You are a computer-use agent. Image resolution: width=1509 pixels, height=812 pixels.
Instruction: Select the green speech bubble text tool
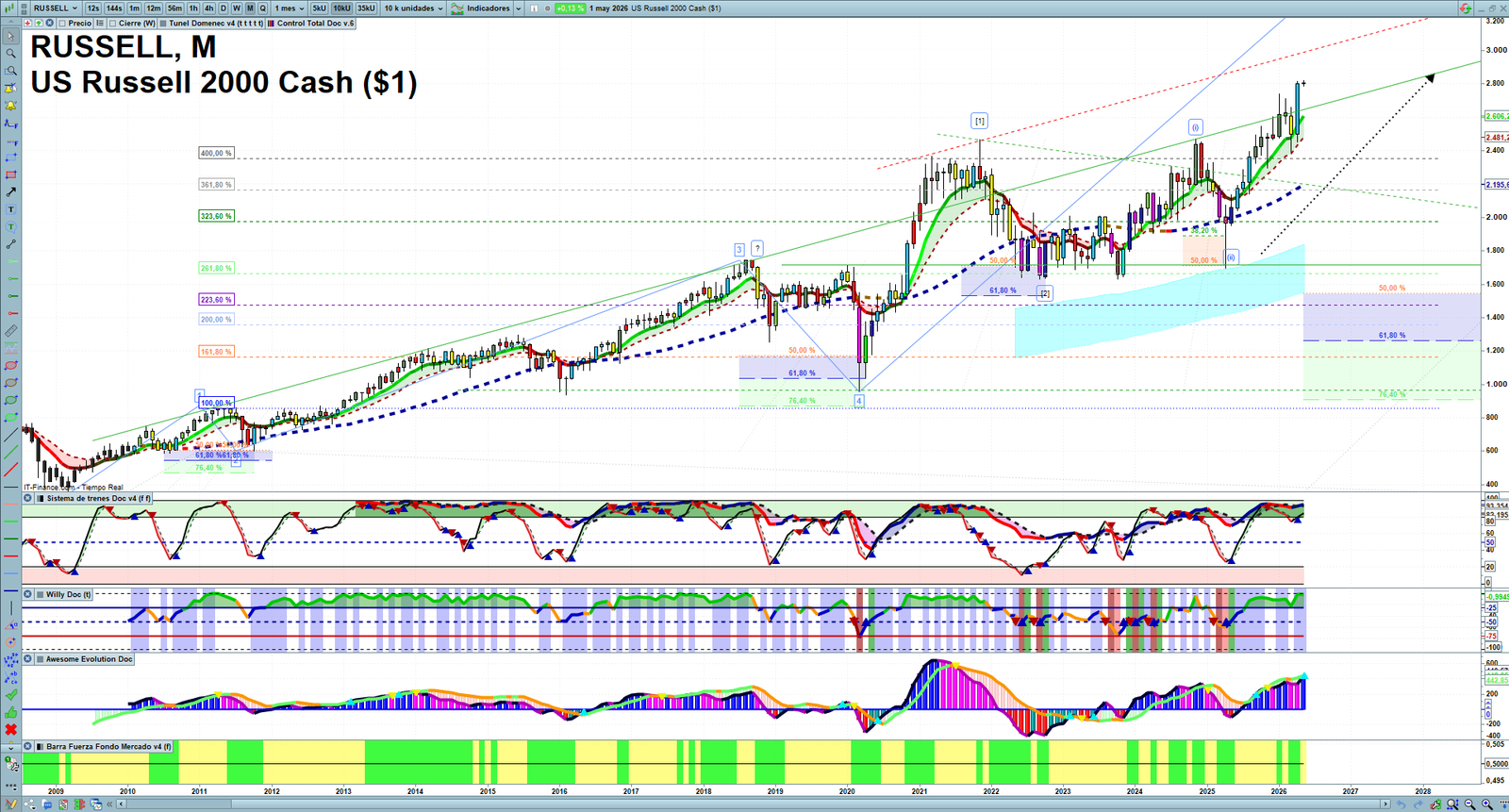[x=10, y=226]
